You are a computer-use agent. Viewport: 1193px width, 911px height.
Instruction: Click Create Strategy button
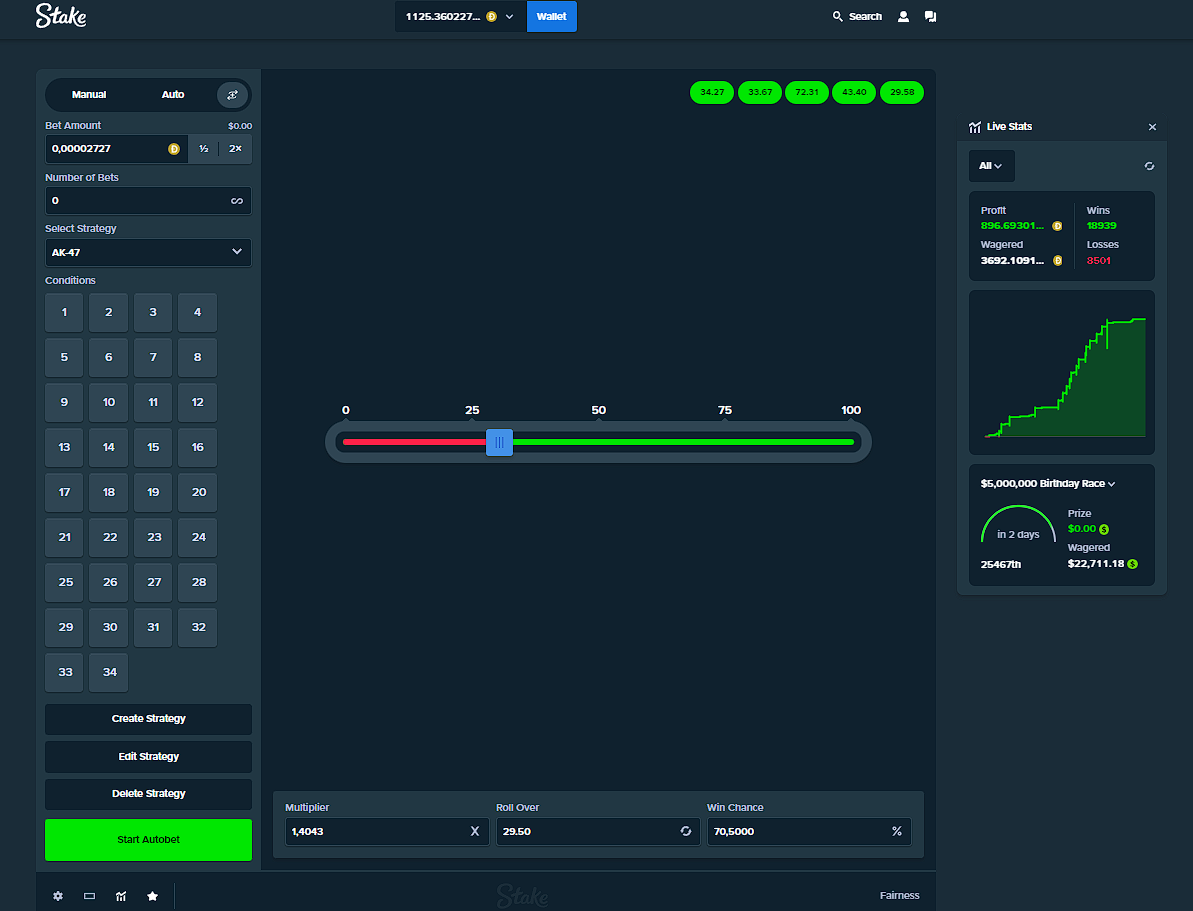[x=148, y=718]
